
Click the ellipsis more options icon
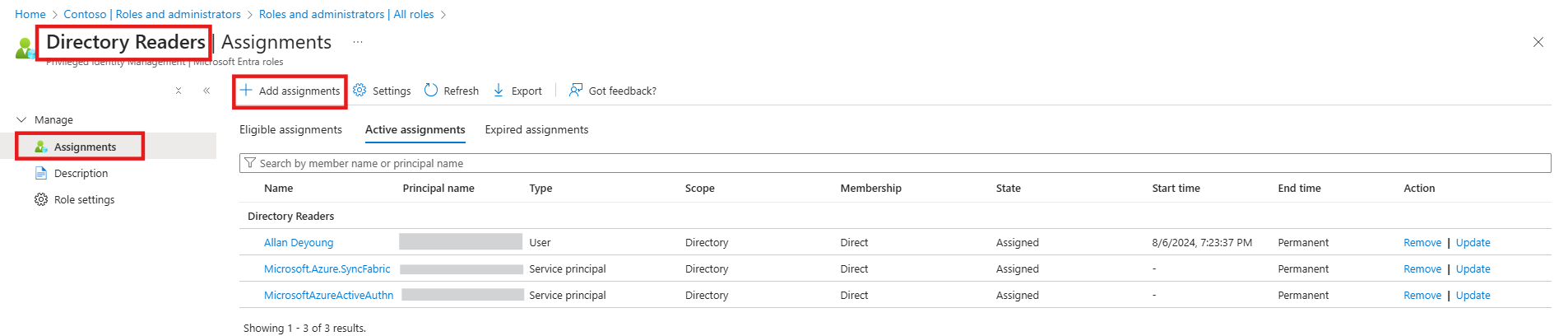pyautogui.click(x=358, y=42)
